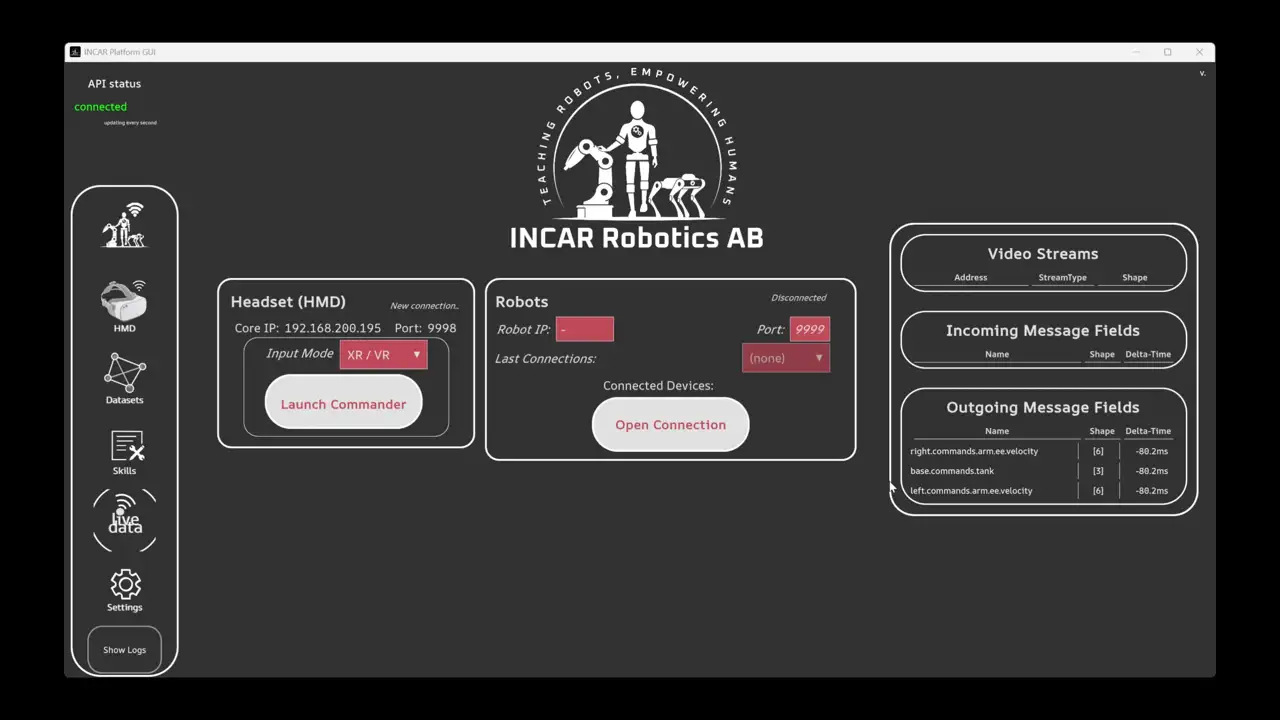Image resolution: width=1280 pixels, height=720 pixels.
Task: Click the Video Streams 'Shape' column header
Action: point(1135,278)
